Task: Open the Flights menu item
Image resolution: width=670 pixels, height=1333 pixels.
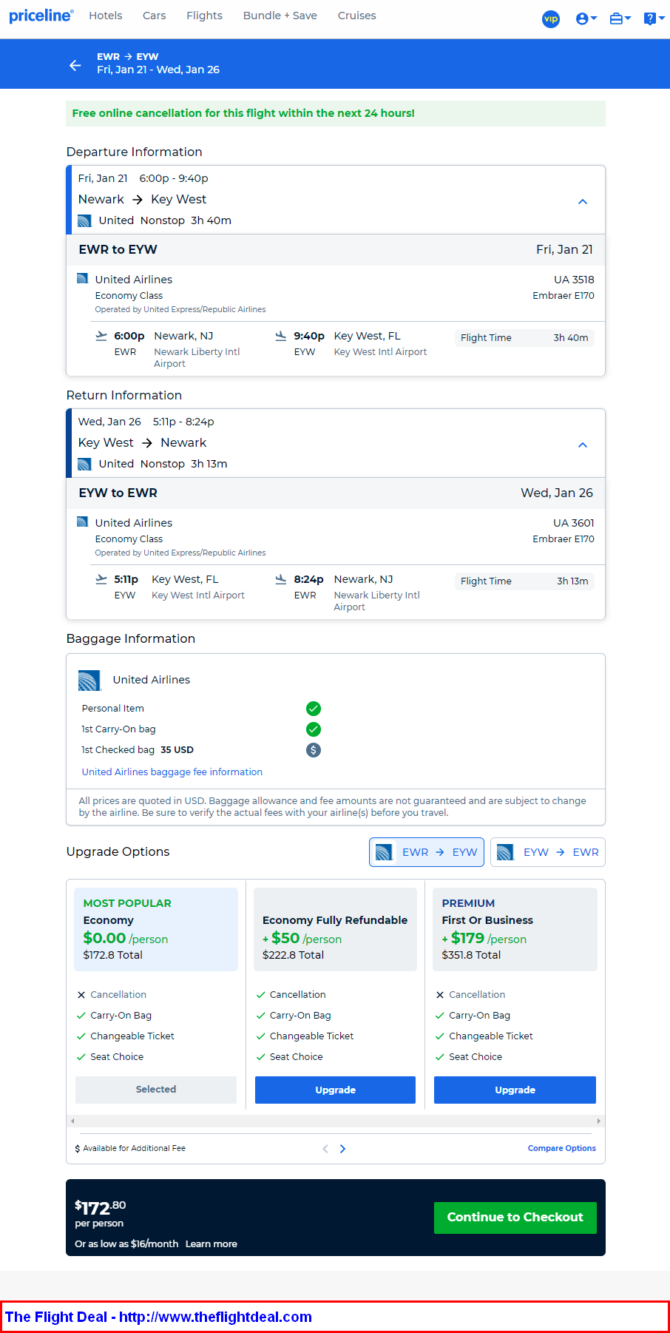Action: tap(204, 16)
